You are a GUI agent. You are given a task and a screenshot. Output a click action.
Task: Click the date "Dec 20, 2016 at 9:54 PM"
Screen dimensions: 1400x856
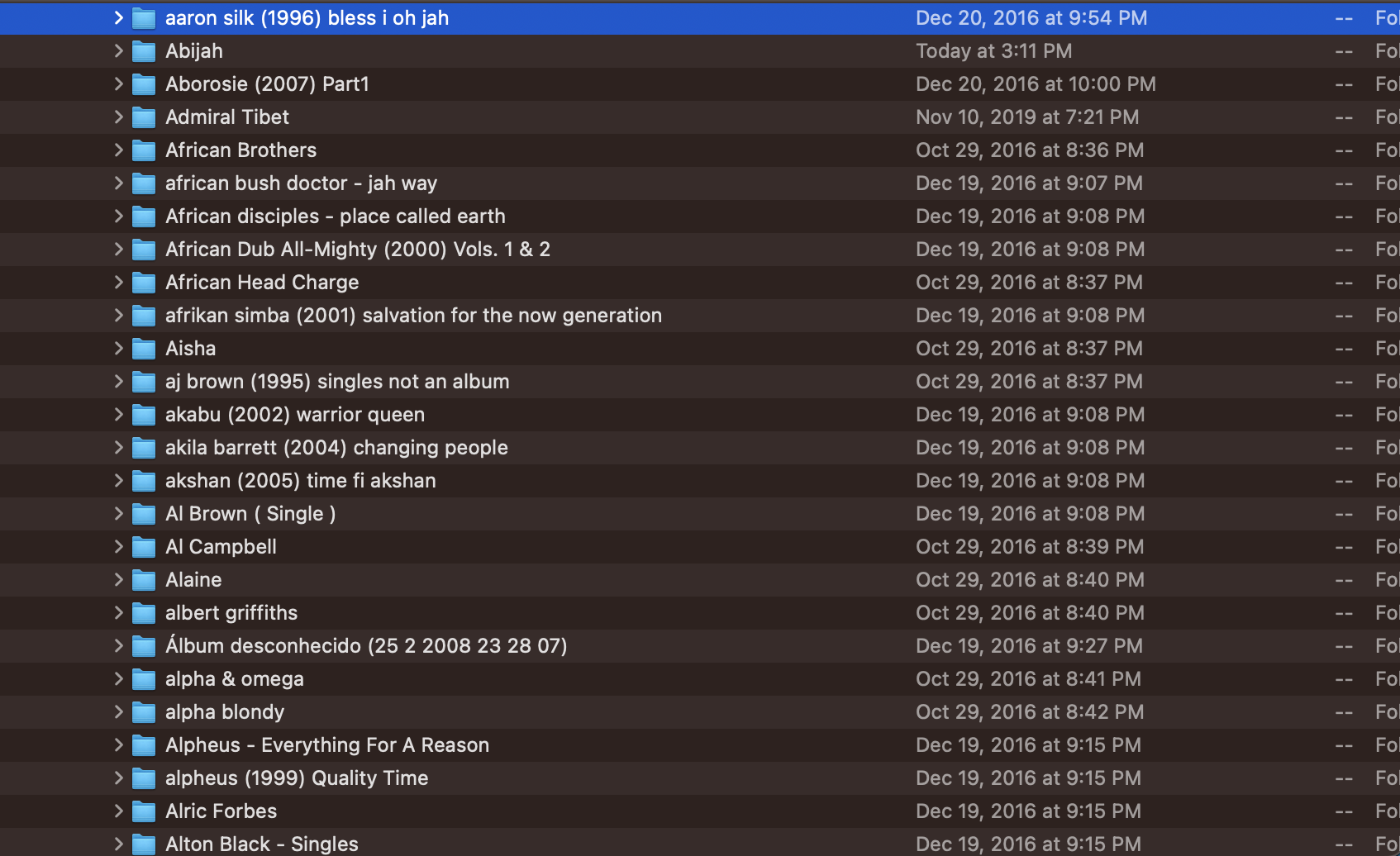coord(1031,18)
